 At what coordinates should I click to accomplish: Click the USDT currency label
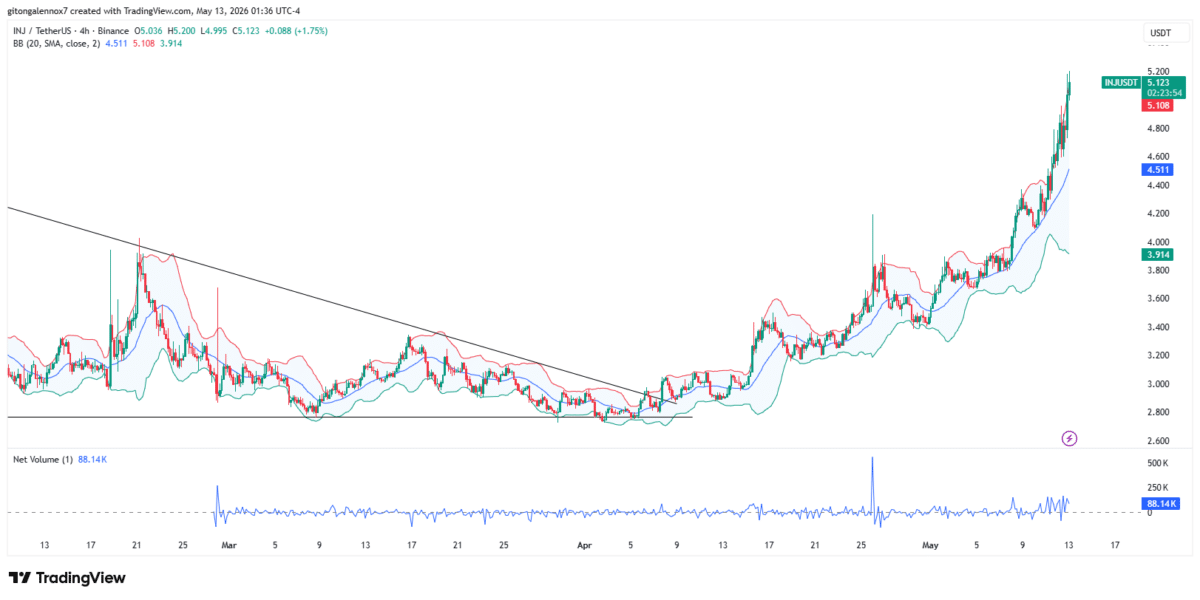click(x=1160, y=33)
